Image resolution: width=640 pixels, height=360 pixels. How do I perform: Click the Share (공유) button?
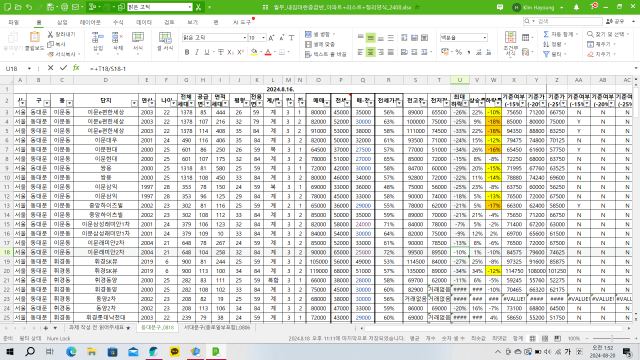tap(615, 21)
